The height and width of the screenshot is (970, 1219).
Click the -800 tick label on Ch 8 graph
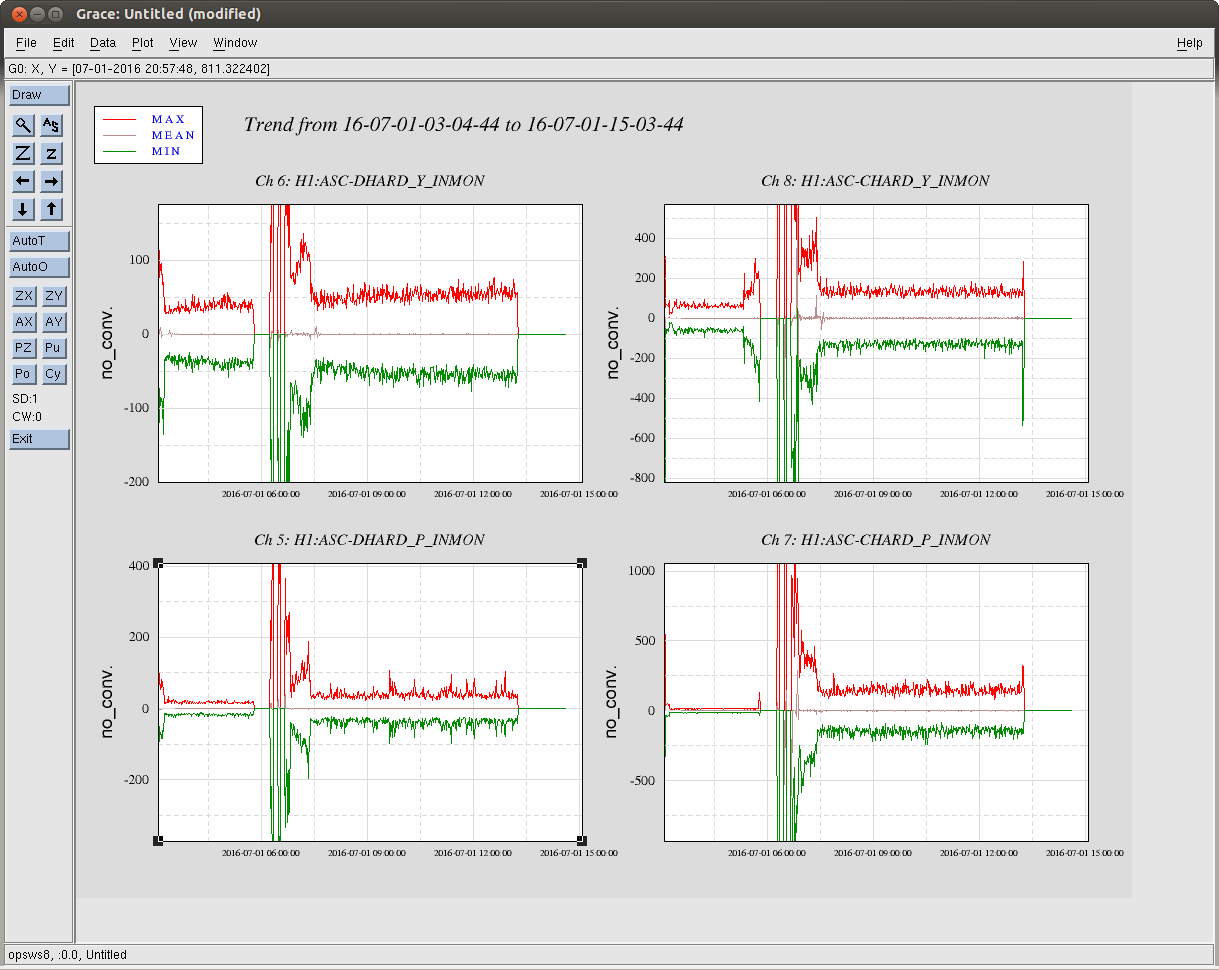642,478
